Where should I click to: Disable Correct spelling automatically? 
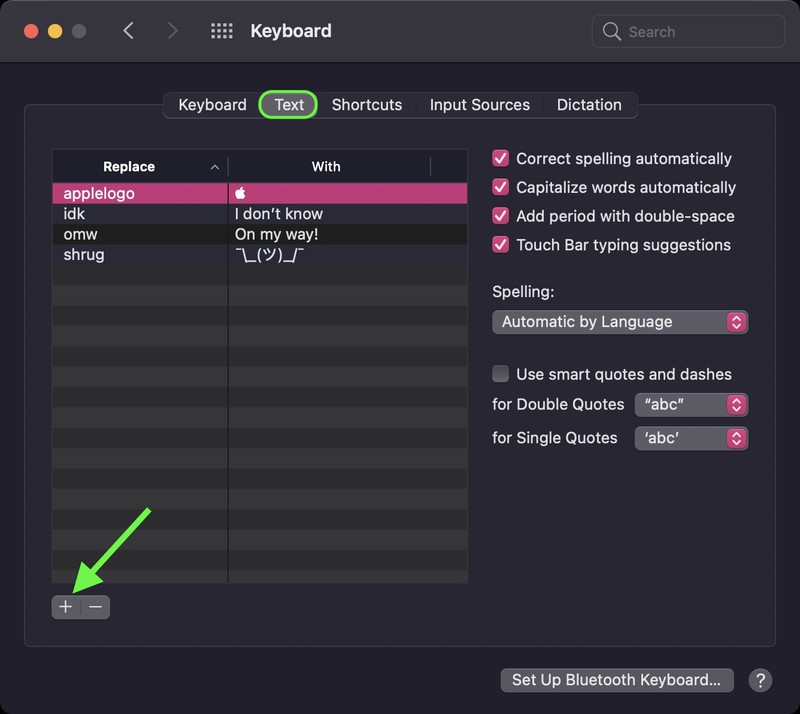click(501, 158)
